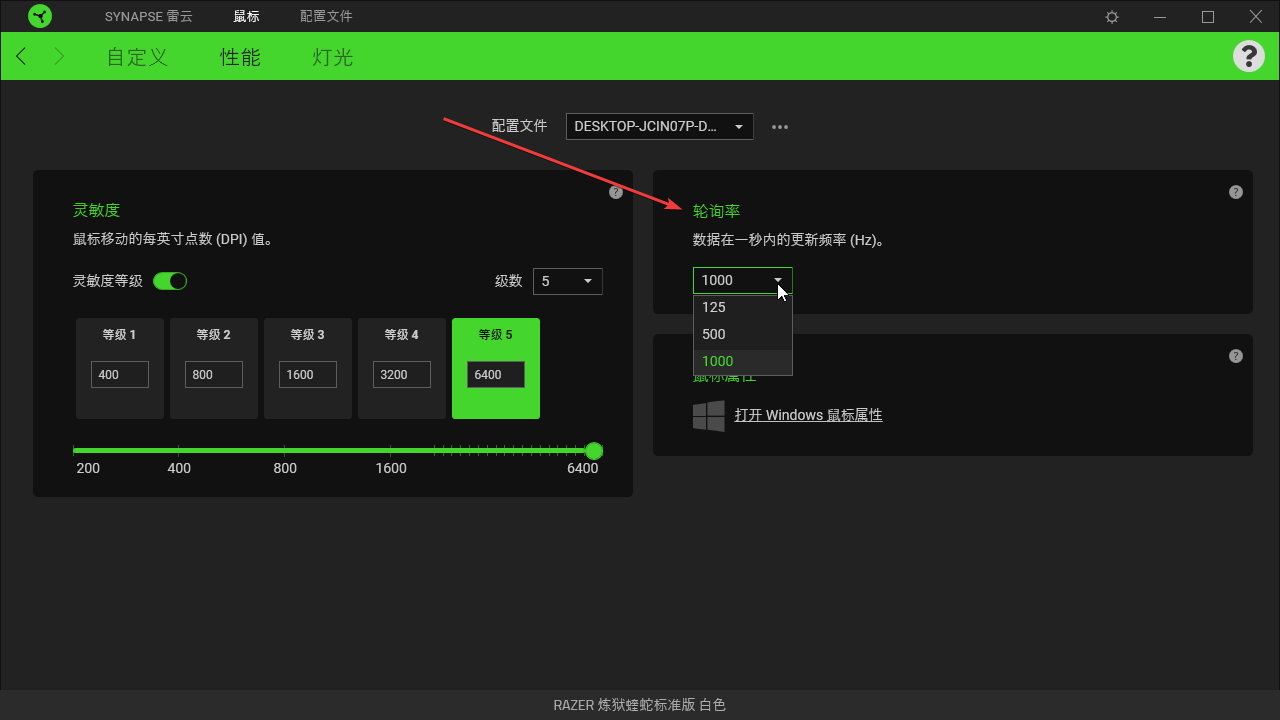Click the DPI slider handle at 6400
Viewport: 1280px width, 720px height.
594,451
